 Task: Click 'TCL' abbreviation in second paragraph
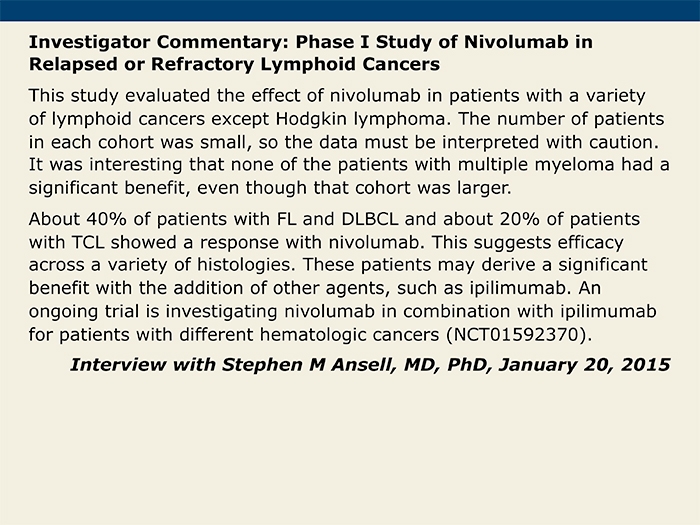coord(88,242)
